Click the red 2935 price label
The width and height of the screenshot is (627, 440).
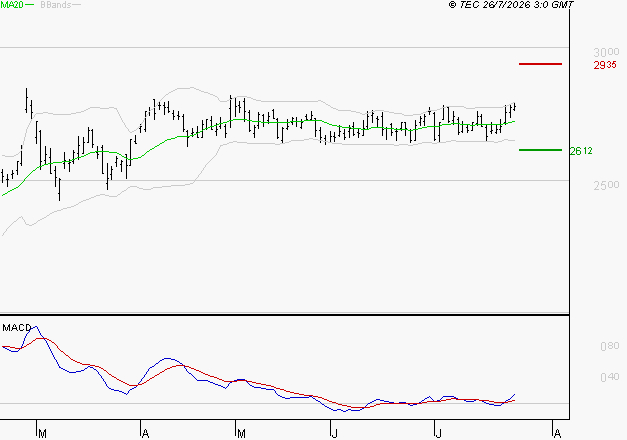[x=605, y=65]
